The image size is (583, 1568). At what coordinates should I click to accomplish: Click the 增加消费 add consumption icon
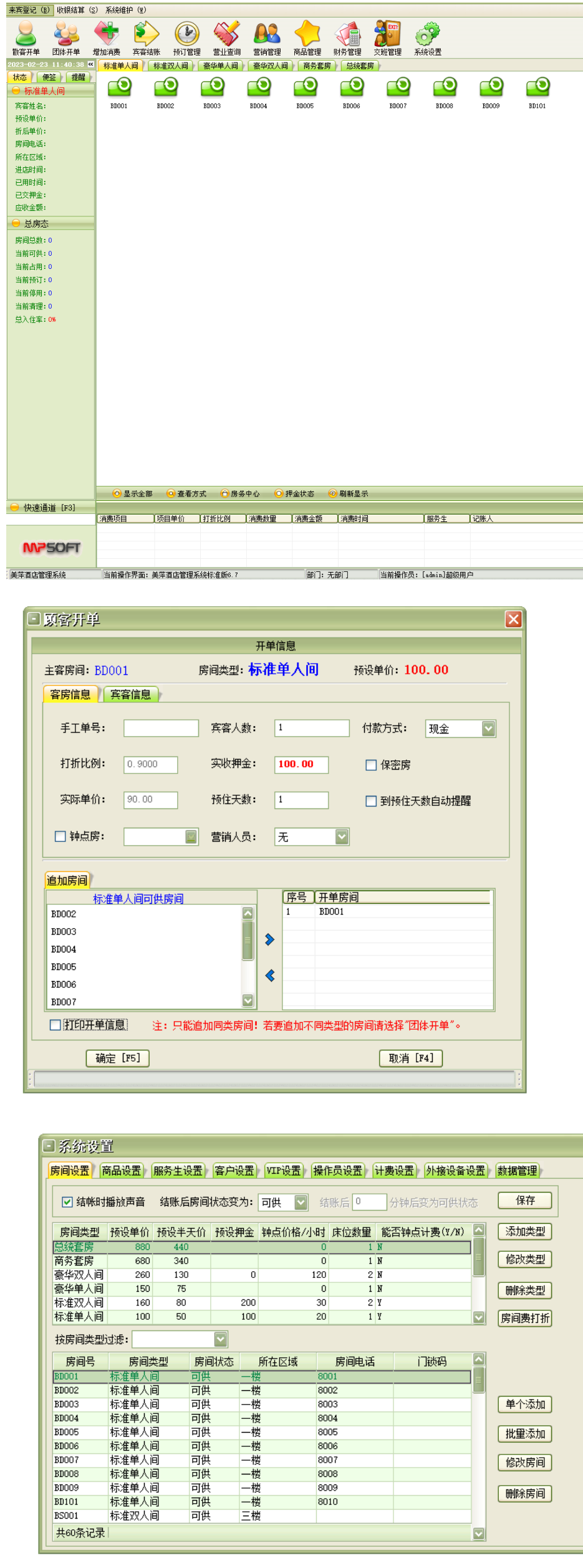(107, 34)
